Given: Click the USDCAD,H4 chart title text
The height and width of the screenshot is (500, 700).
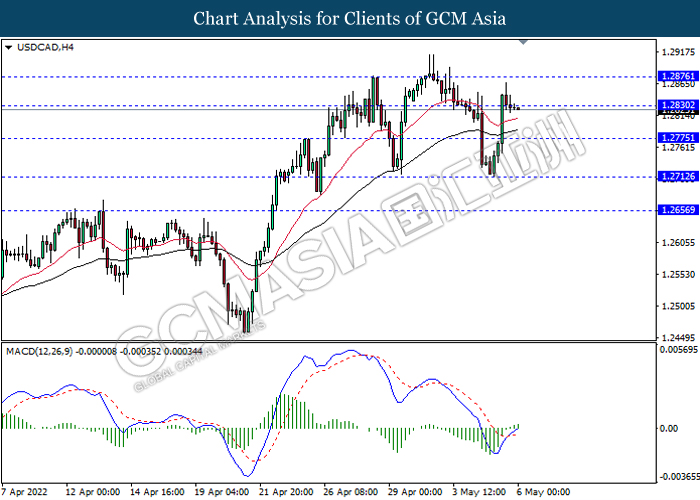Looking at the screenshot, I should (45, 47).
